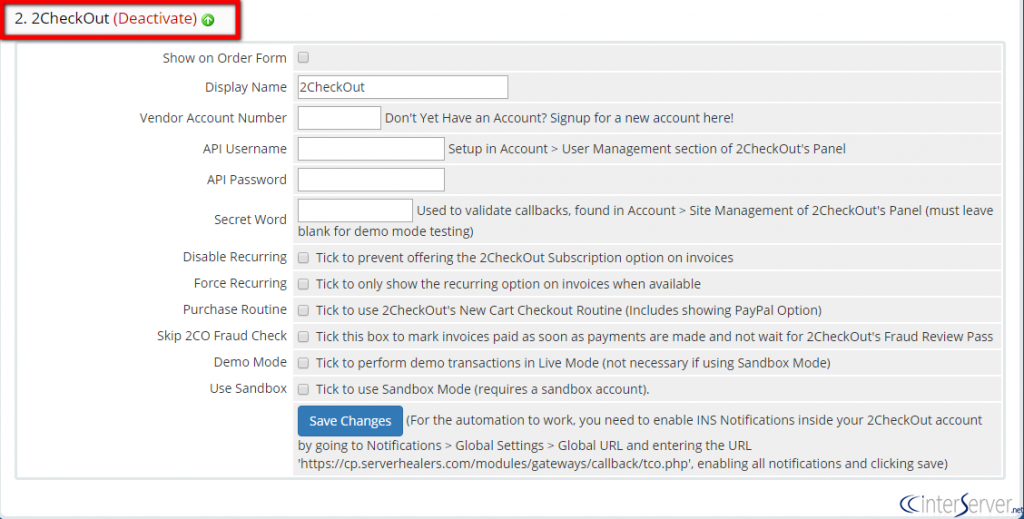Enable the Demo Mode checkbox
1024x519 pixels.
(x=304, y=363)
